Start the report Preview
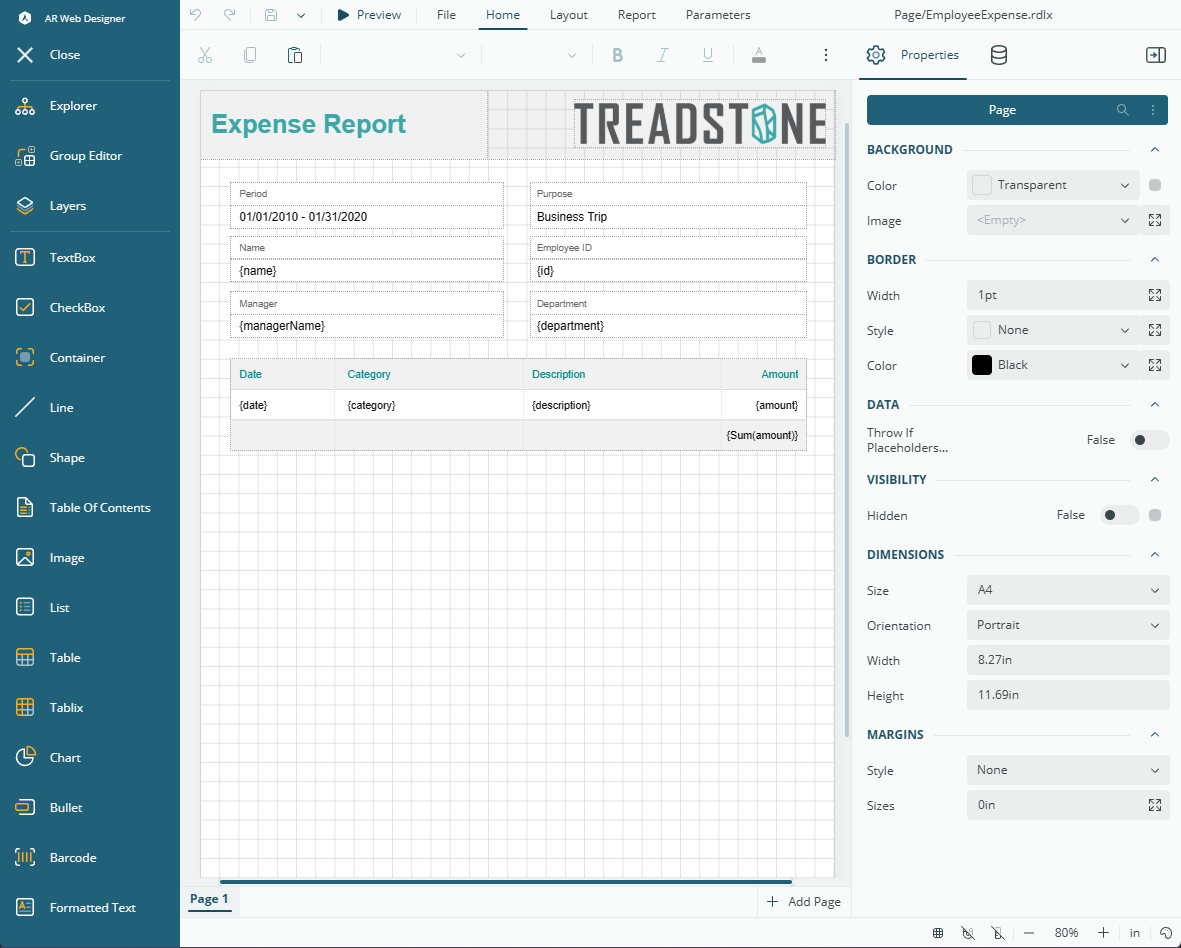The height and width of the screenshot is (948, 1181). pos(368,14)
